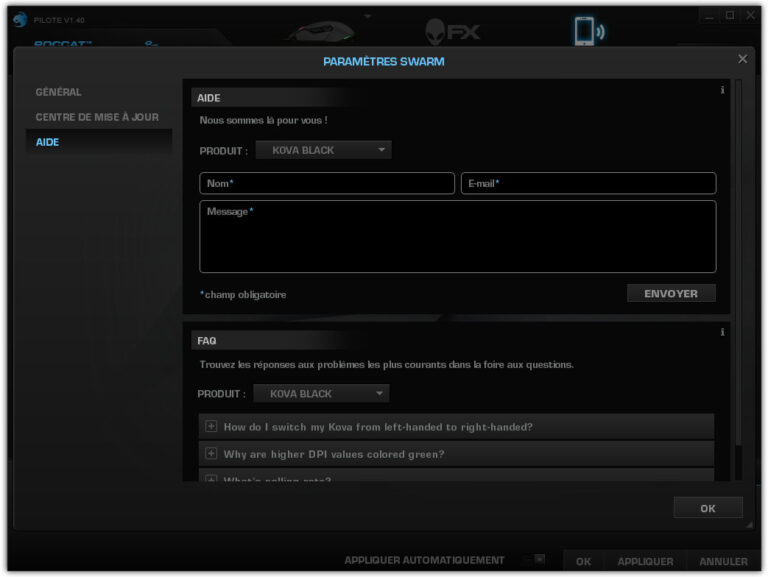768x577 pixels.
Task: Focus the E-mail input field
Action: pyautogui.click(x=588, y=184)
